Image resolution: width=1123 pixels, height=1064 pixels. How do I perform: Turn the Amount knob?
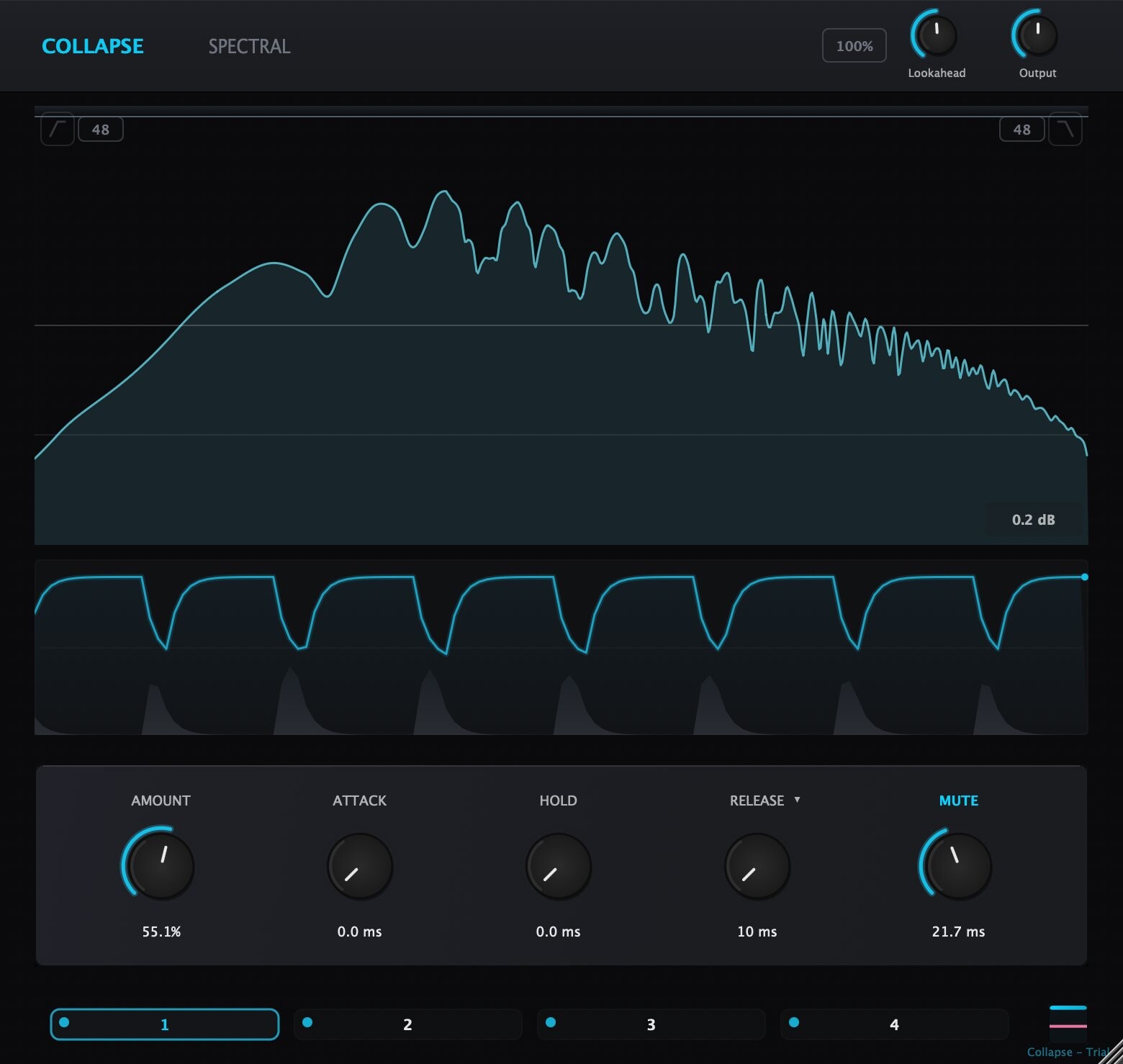160,867
